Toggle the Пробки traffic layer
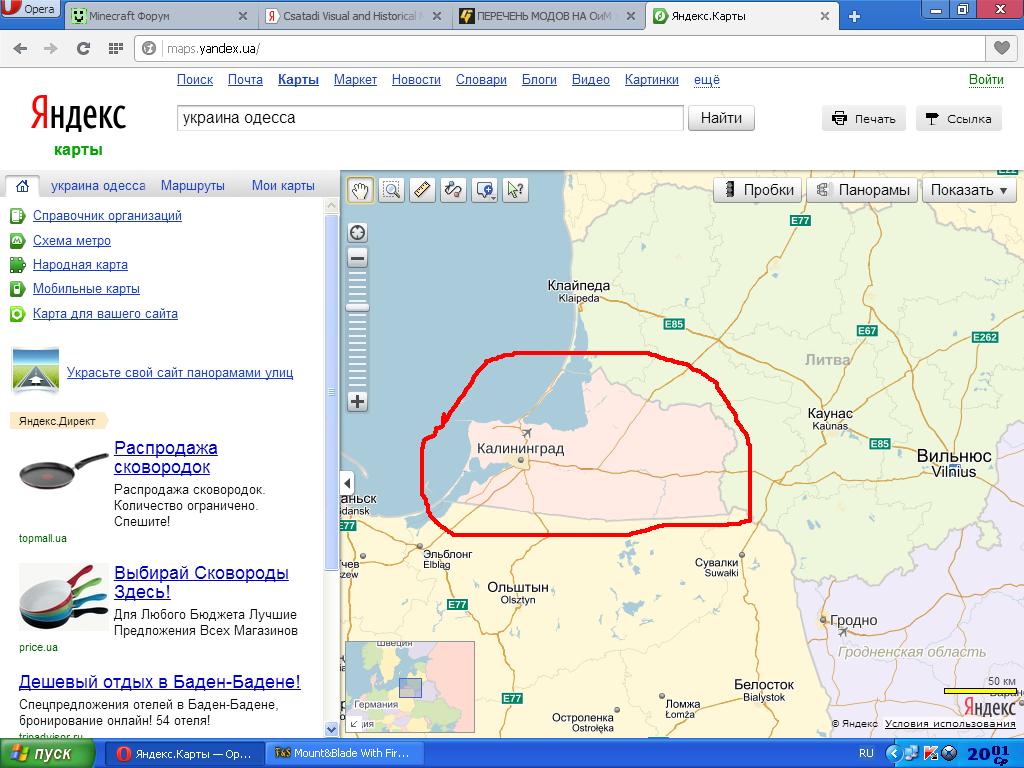1024x768 pixels. 759,190
